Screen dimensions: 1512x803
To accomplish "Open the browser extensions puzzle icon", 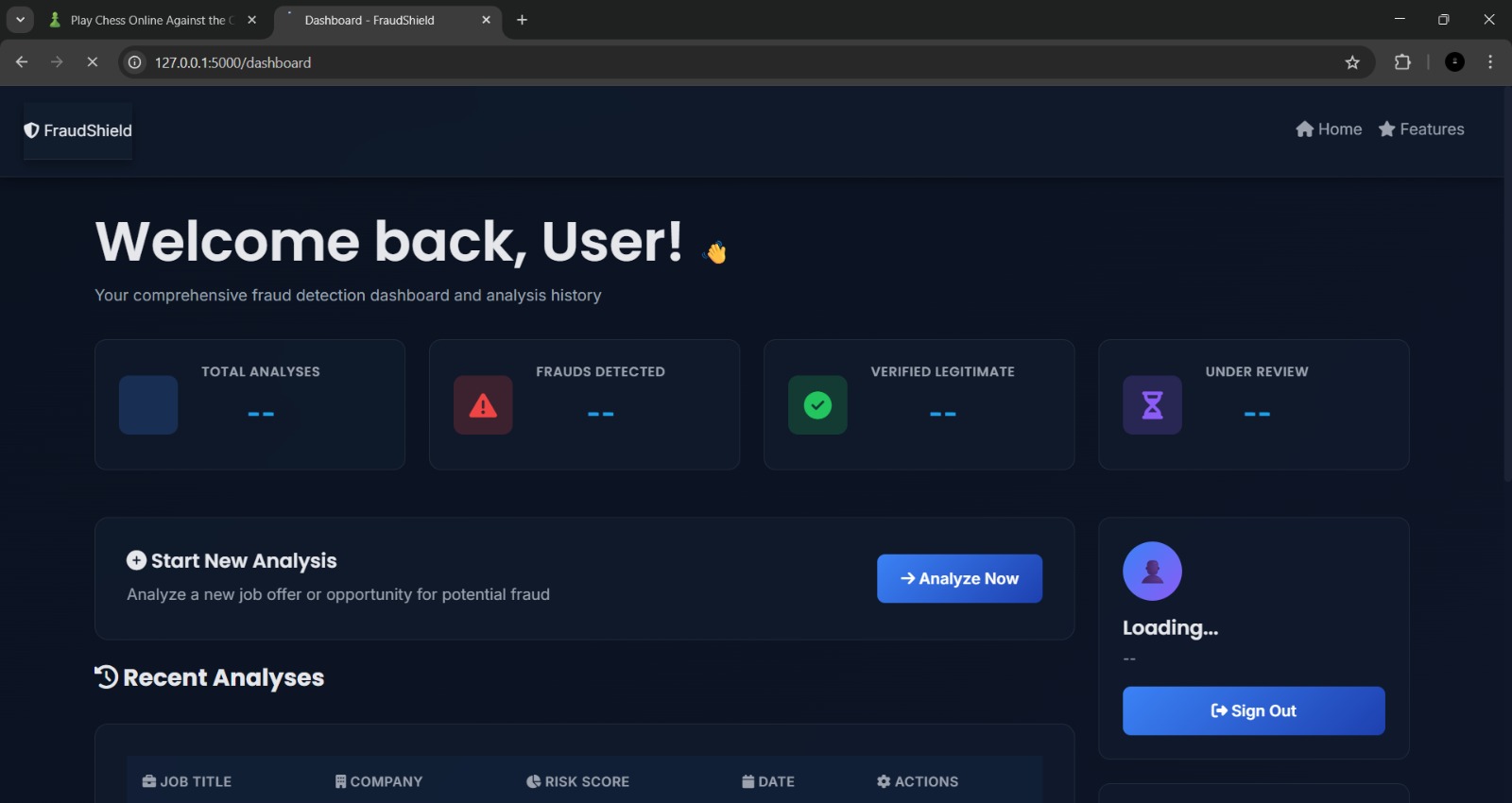I will click(x=1402, y=62).
